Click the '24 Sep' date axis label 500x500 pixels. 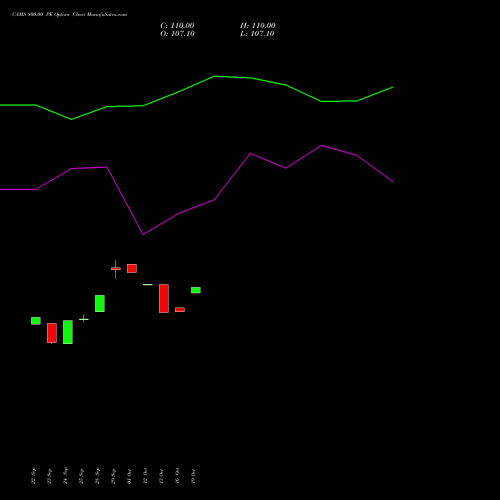[65, 476]
